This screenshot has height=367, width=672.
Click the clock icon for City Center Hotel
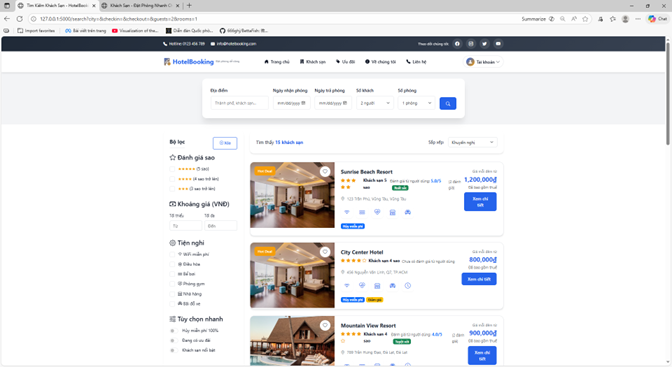(x=408, y=286)
